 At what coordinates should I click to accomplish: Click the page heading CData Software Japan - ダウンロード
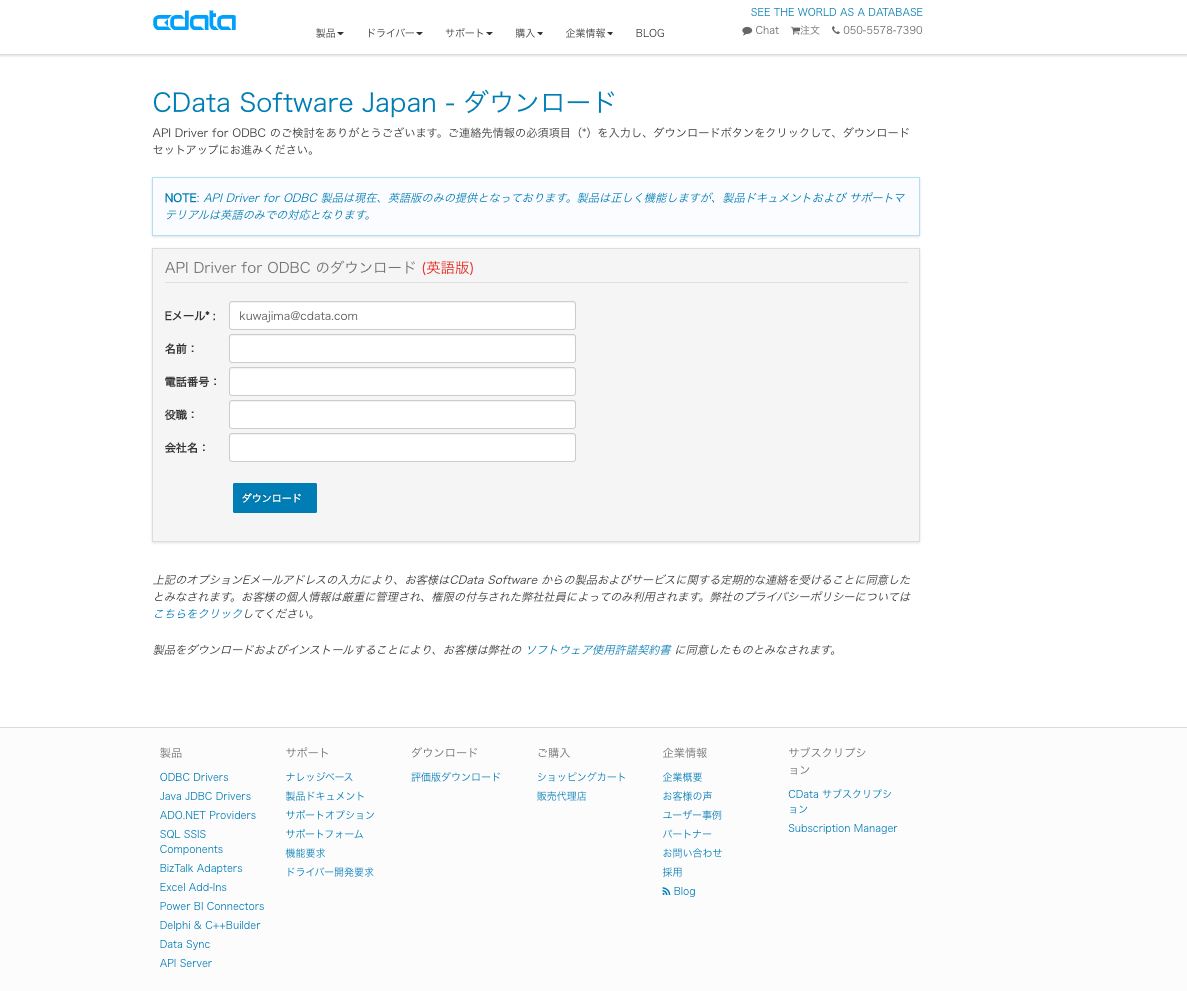[x=385, y=102]
